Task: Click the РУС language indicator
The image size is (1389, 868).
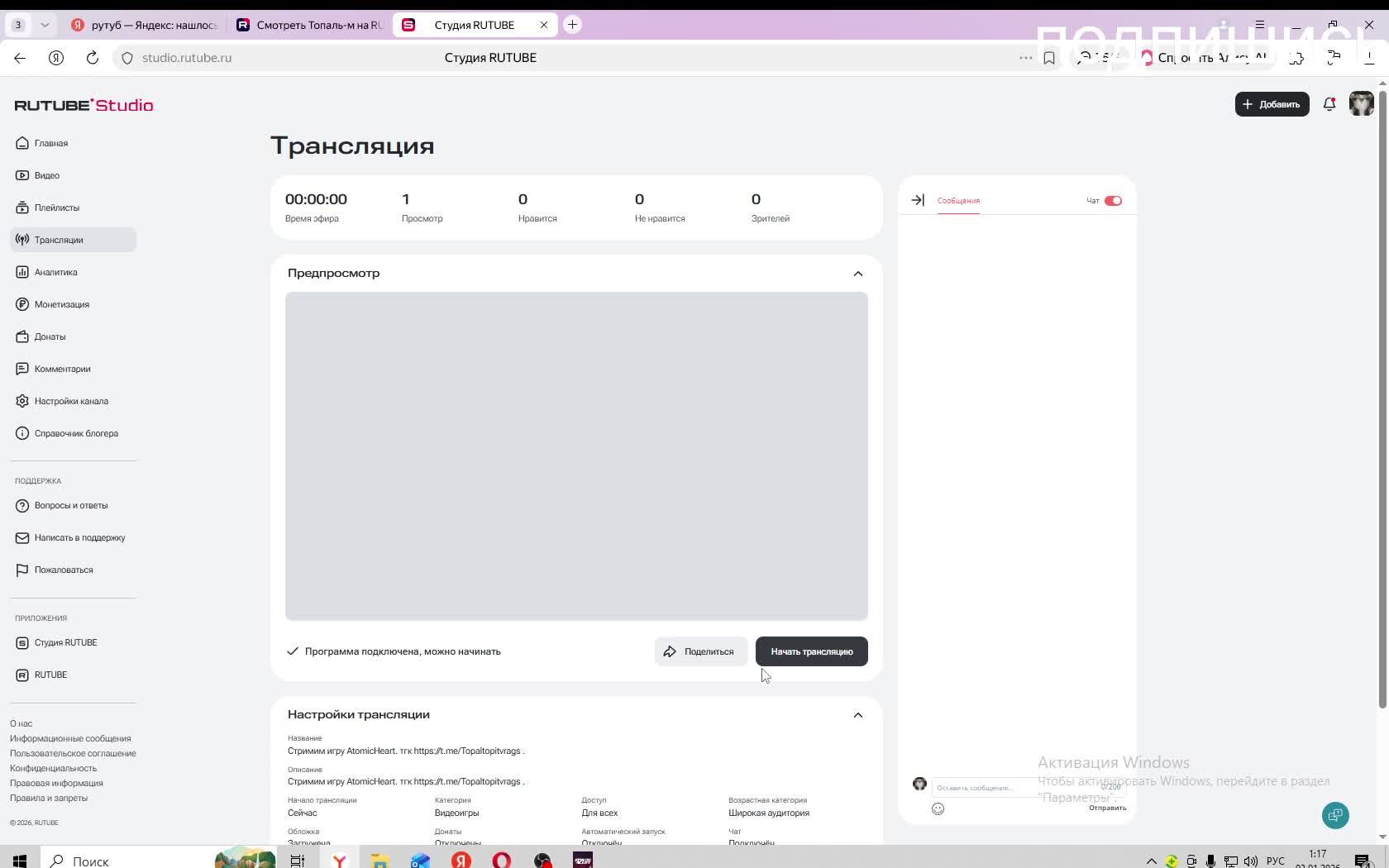Action: (x=1276, y=861)
